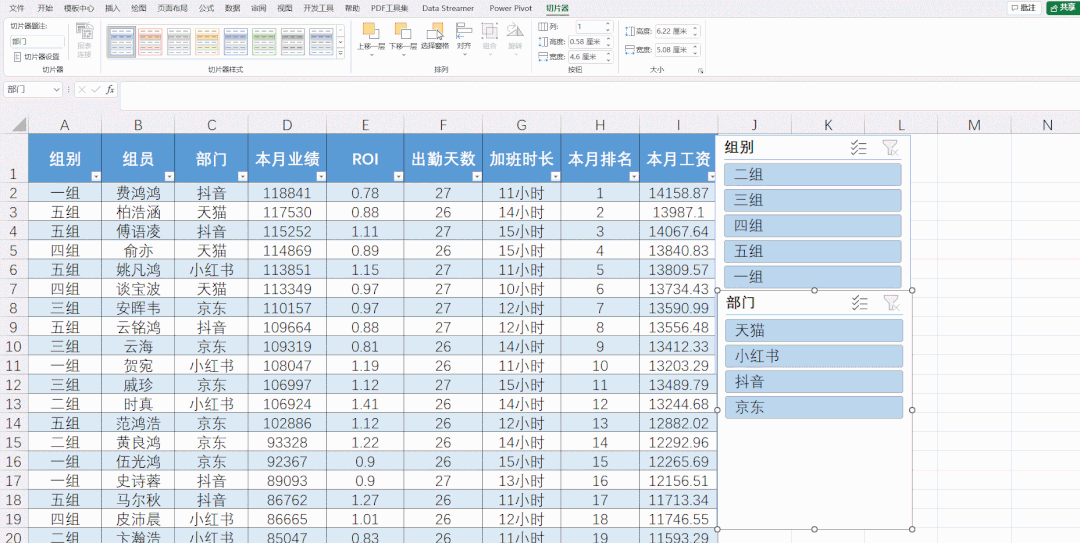
Task: Click the green 共享 share button
Action: pyautogui.click(x=1061, y=8)
